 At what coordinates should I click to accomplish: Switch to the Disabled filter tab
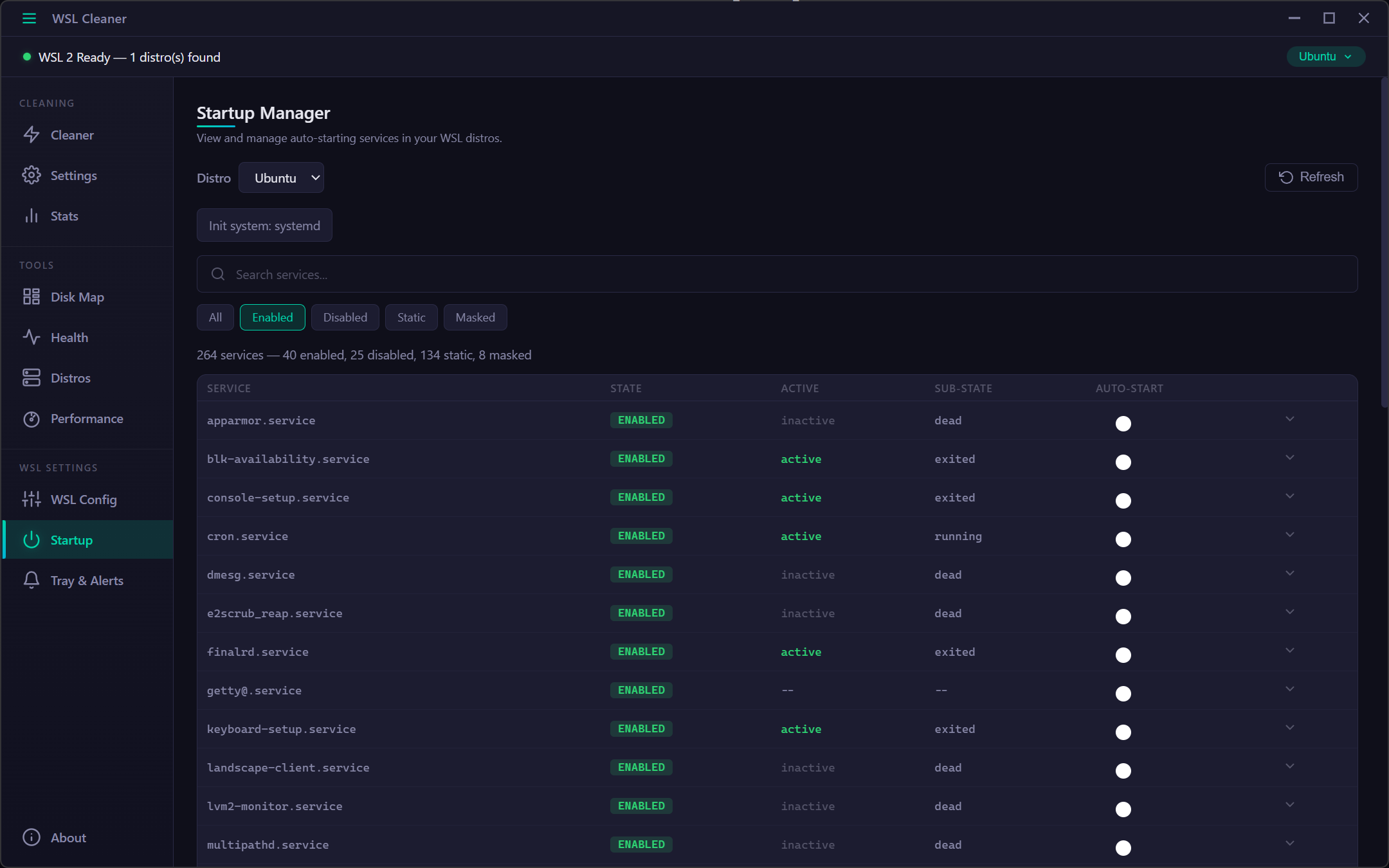pos(345,317)
